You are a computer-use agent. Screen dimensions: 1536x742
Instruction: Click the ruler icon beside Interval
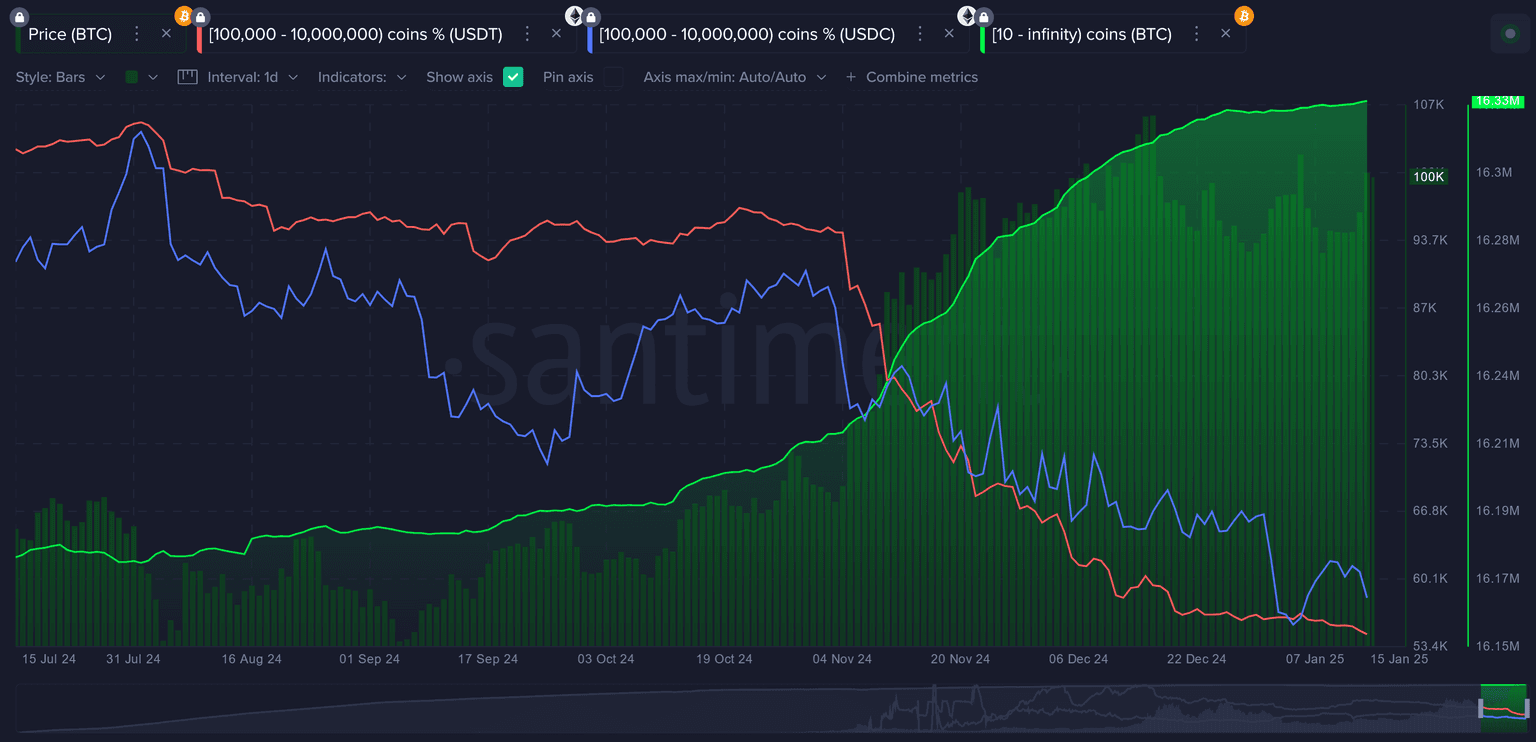(187, 77)
